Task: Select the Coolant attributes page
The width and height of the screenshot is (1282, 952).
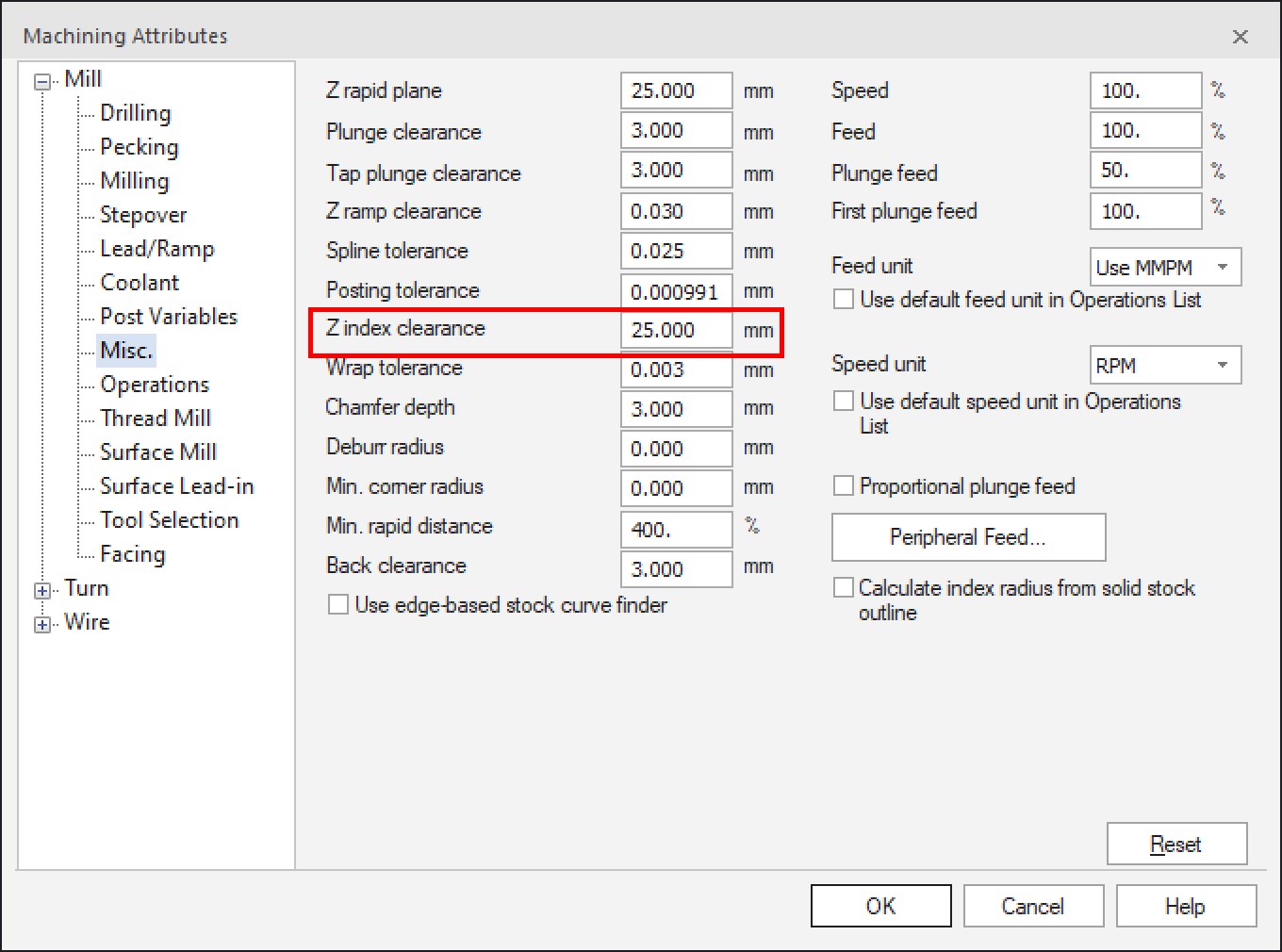Action: coord(139,282)
